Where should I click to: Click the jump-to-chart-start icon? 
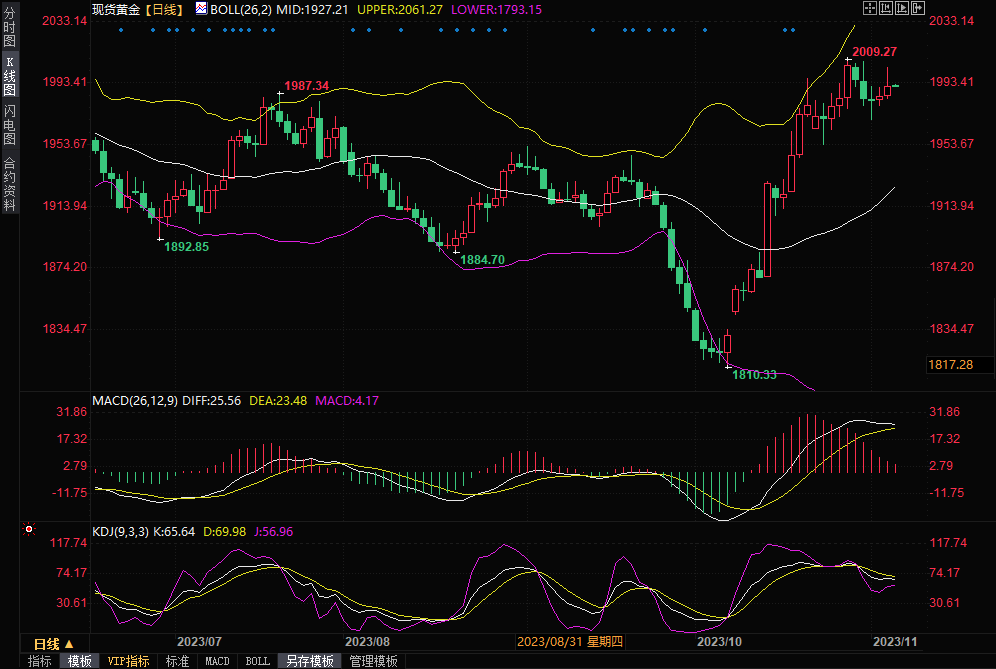tap(885, 8)
